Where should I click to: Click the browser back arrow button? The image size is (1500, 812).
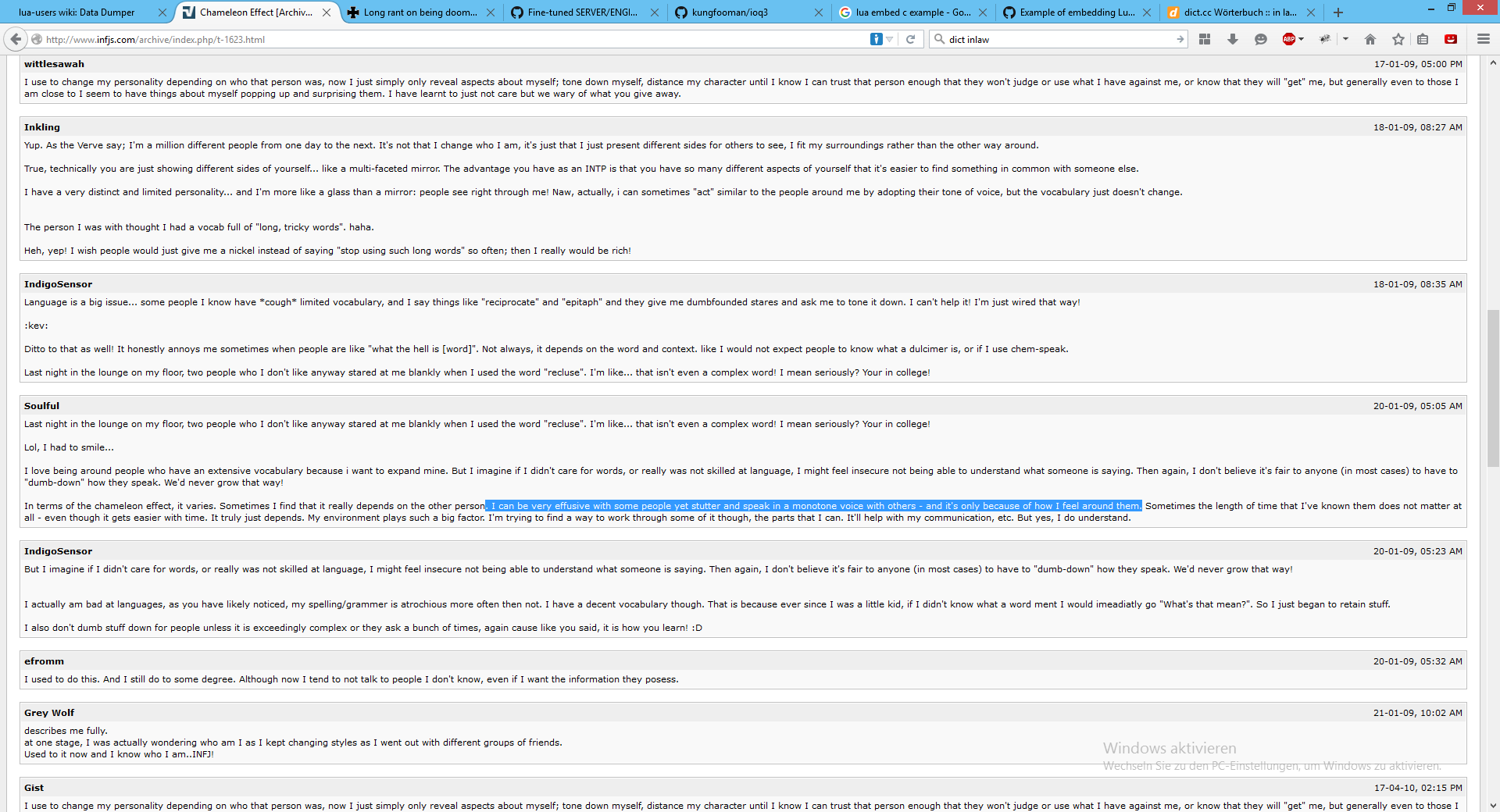click(16, 39)
